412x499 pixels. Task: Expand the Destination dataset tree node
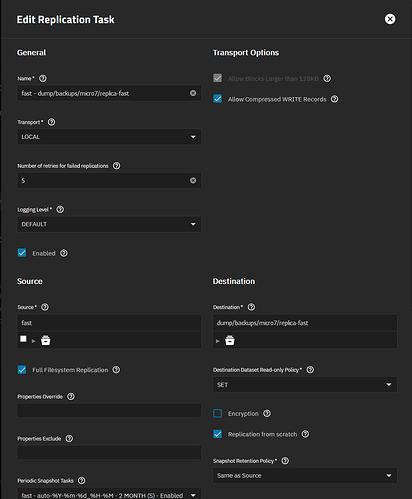[x=217, y=341]
